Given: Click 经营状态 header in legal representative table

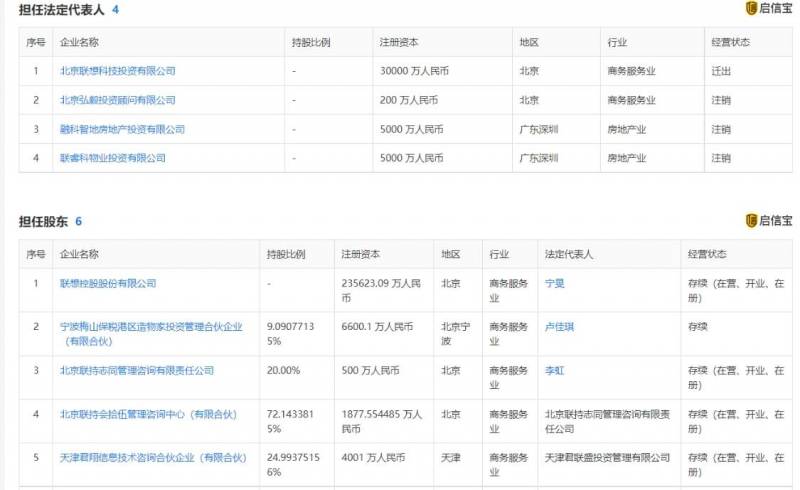Looking at the screenshot, I should point(731,42).
